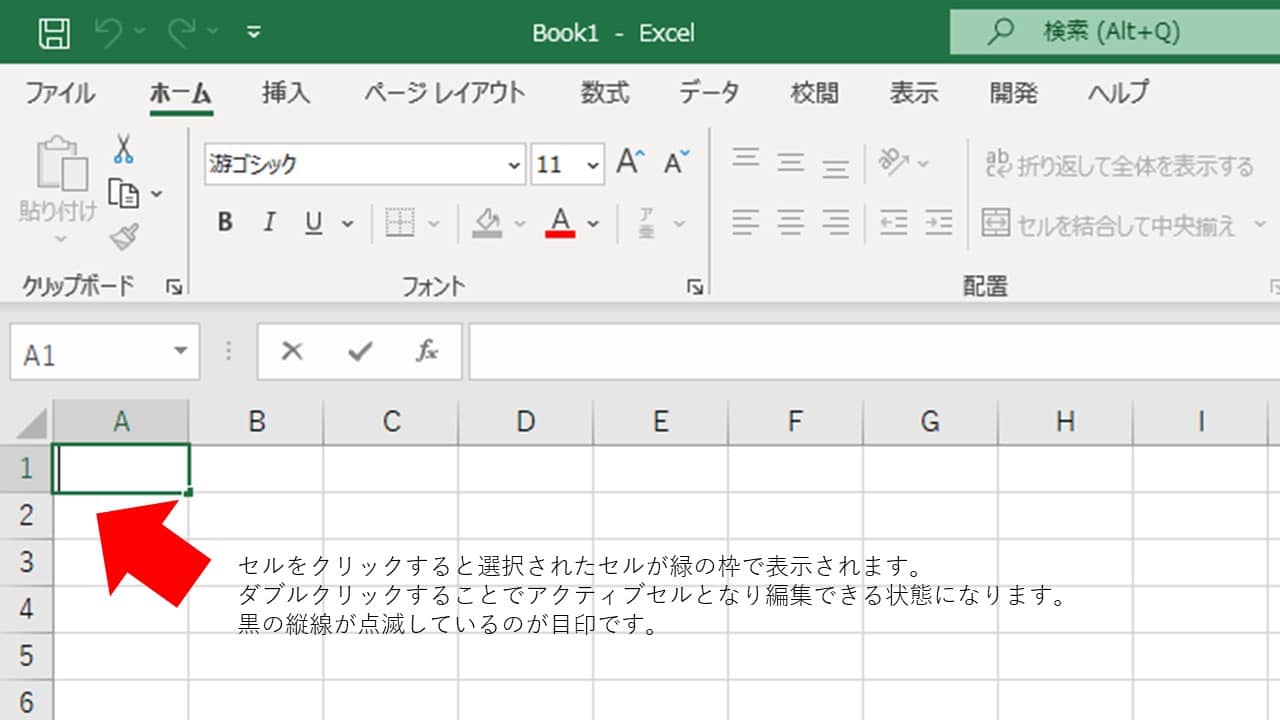Click the formula bar input area
The width and height of the screenshot is (1280, 720).
874,352
